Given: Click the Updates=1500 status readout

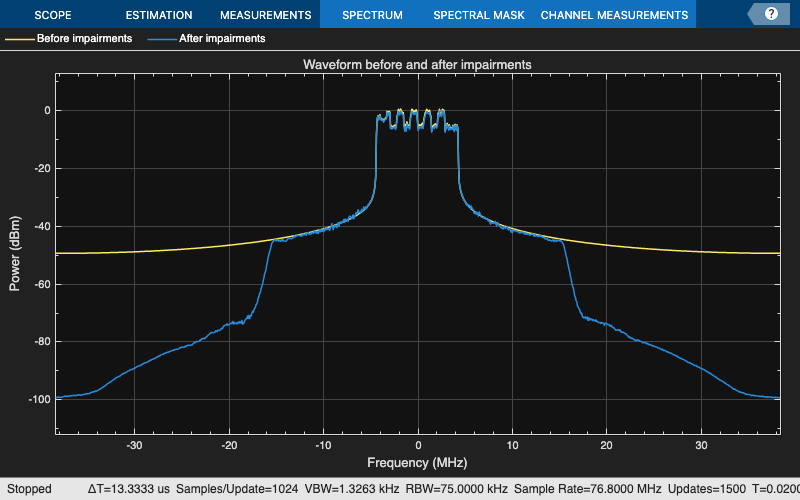Looking at the screenshot, I should coord(707,489).
